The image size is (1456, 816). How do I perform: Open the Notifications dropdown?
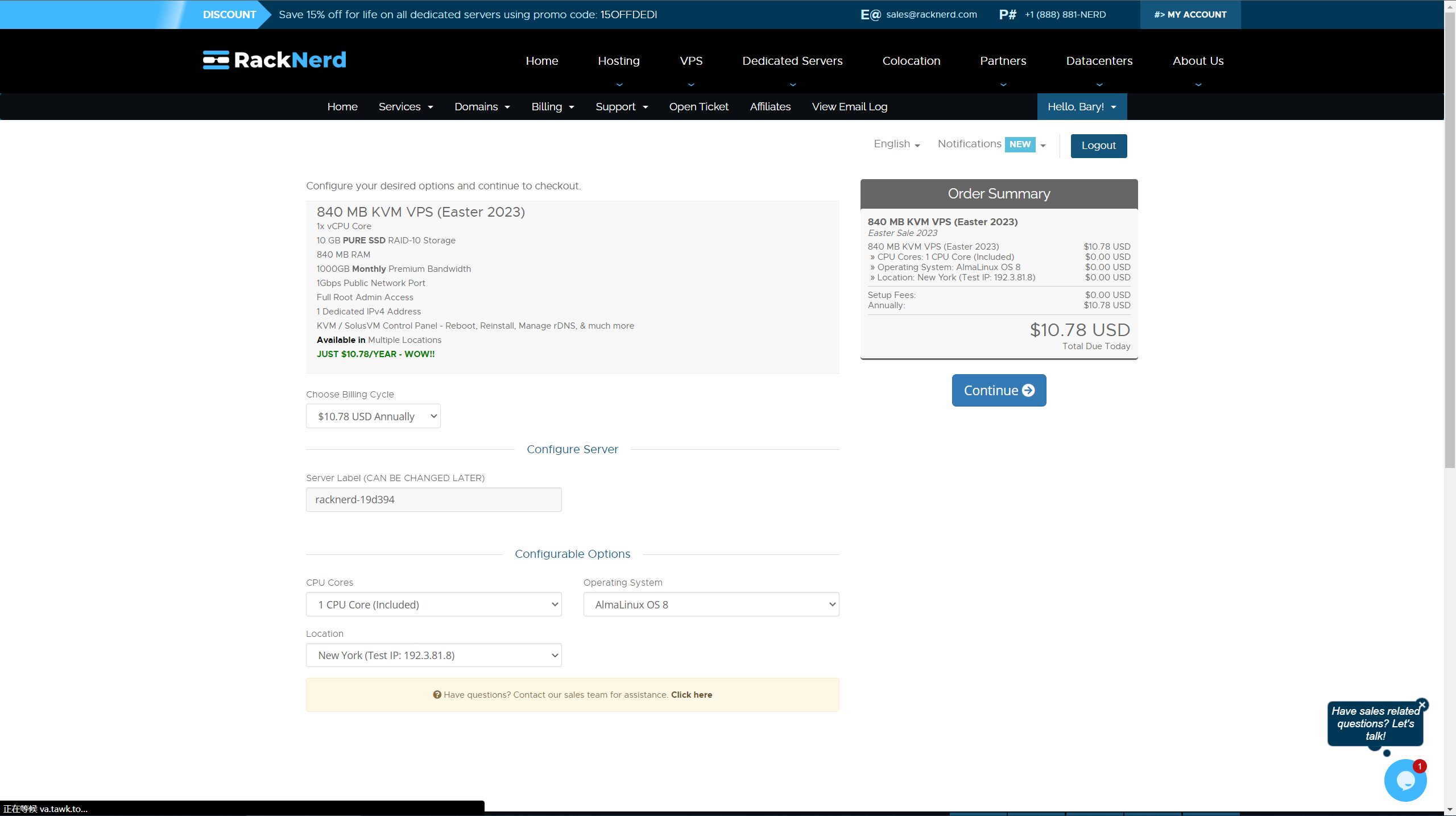[992, 144]
